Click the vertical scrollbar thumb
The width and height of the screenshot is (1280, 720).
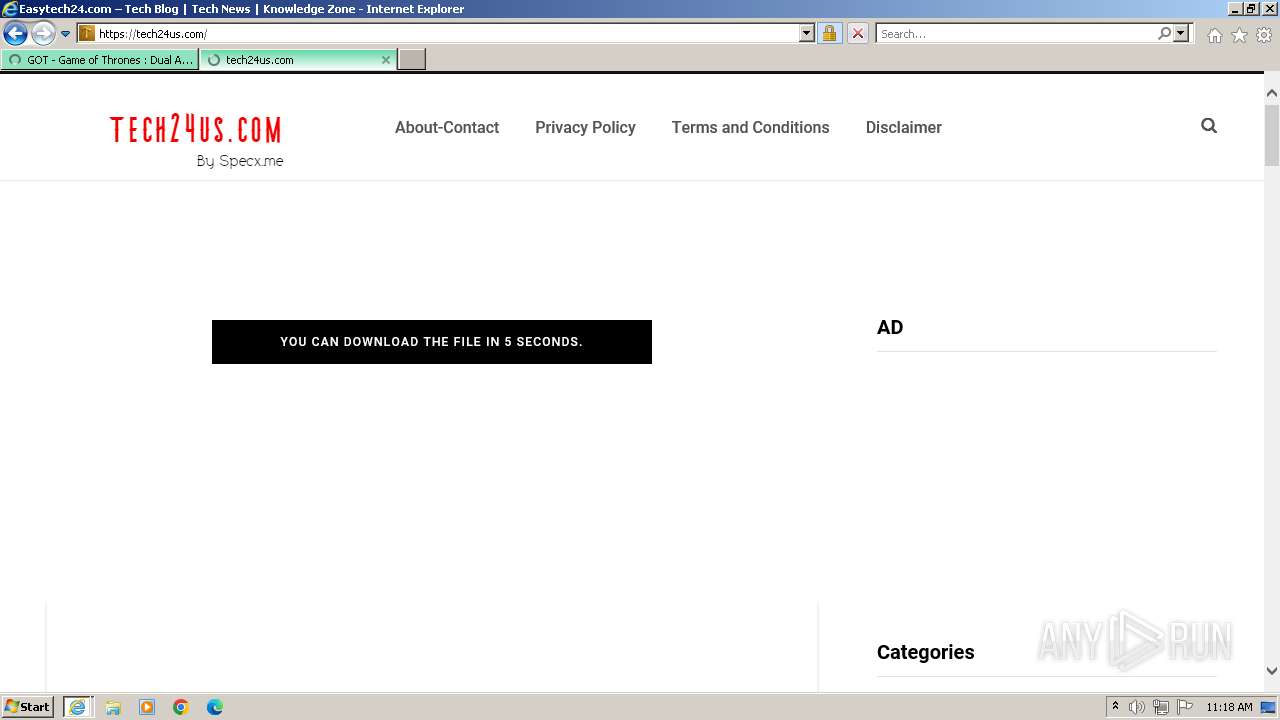(x=1272, y=134)
